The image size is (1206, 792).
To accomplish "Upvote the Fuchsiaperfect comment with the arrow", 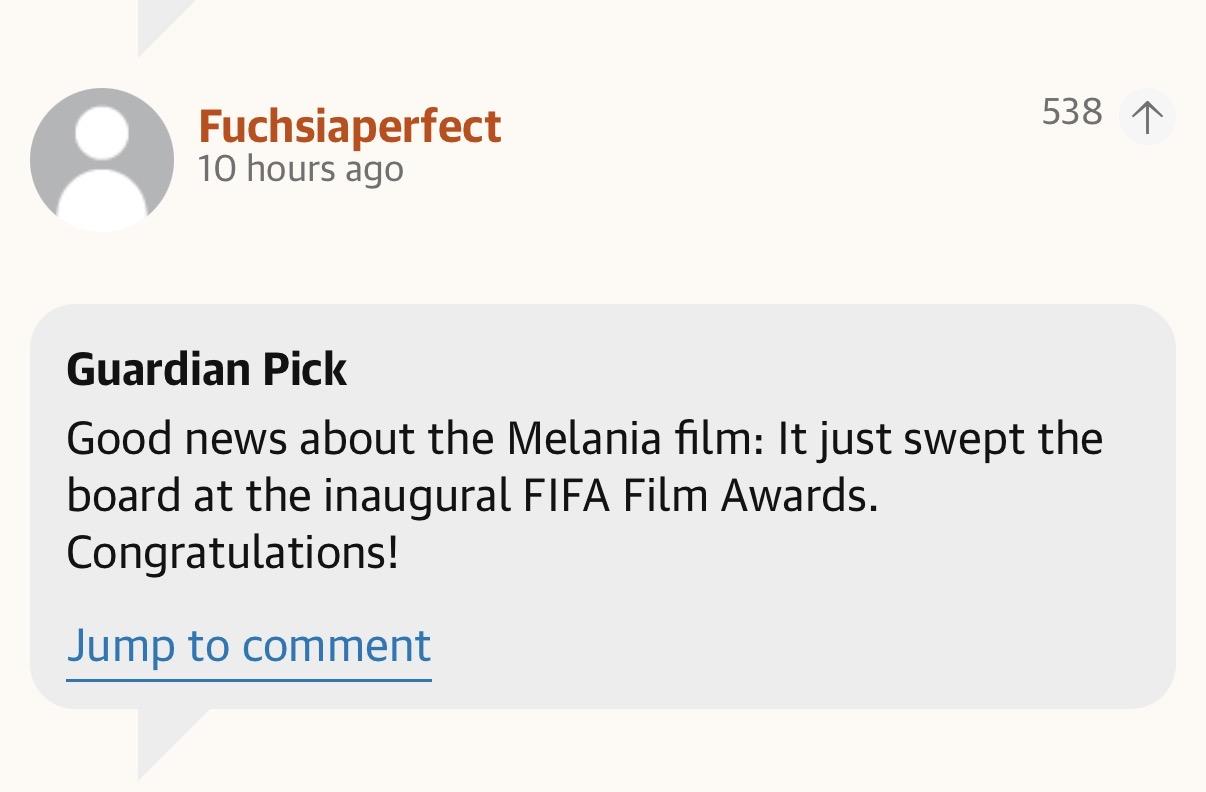I will pos(1148,118).
